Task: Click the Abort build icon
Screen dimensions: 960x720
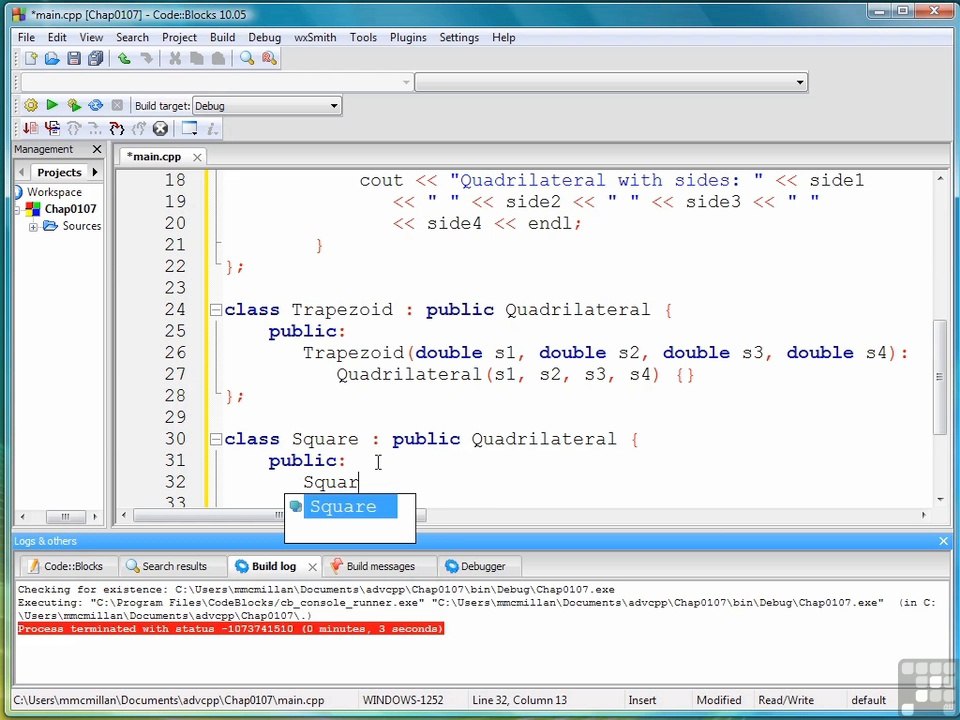Action: pyautogui.click(x=118, y=105)
